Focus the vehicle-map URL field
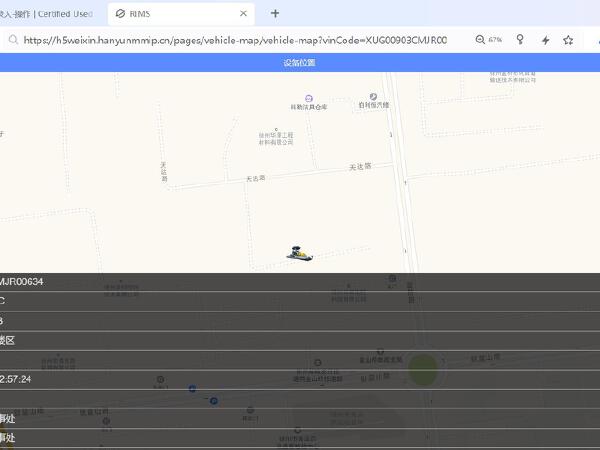The image size is (600, 450). (235, 40)
